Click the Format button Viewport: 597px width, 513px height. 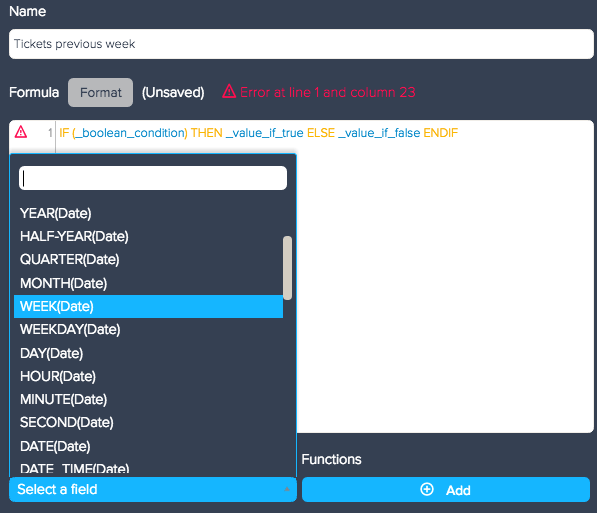[101, 93]
